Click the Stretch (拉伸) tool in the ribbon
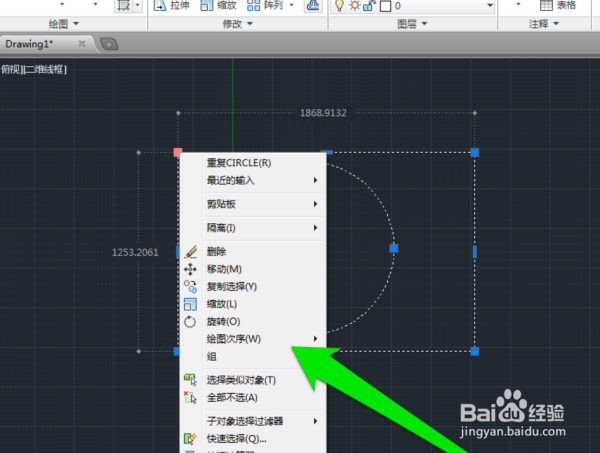 coord(171,5)
